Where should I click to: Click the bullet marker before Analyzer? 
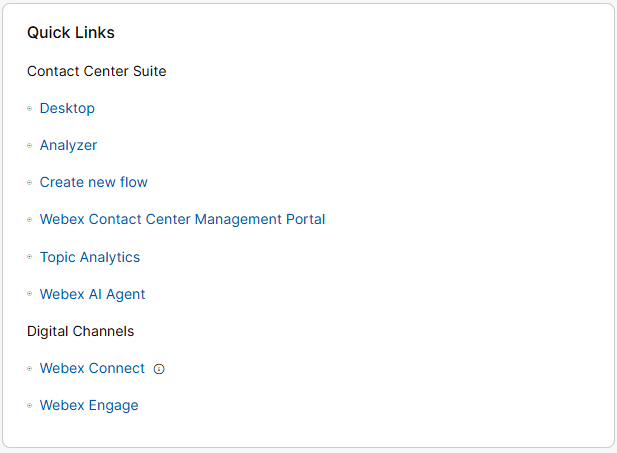click(x=30, y=146)
